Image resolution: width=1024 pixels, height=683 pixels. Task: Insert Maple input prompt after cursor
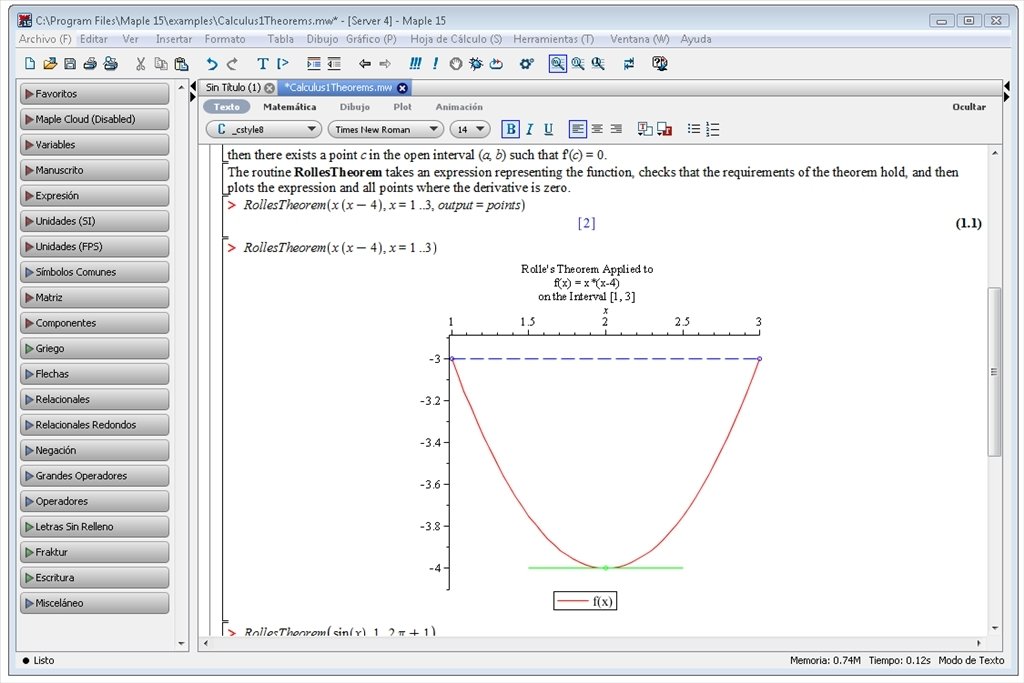(283, 63)
